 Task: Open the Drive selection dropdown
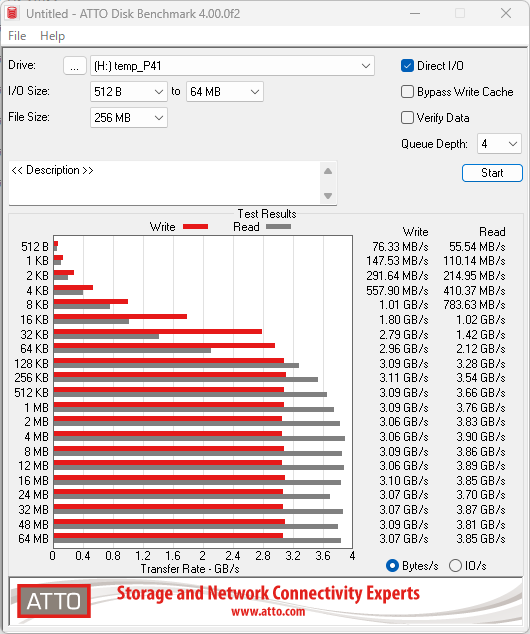pos(232,66)
